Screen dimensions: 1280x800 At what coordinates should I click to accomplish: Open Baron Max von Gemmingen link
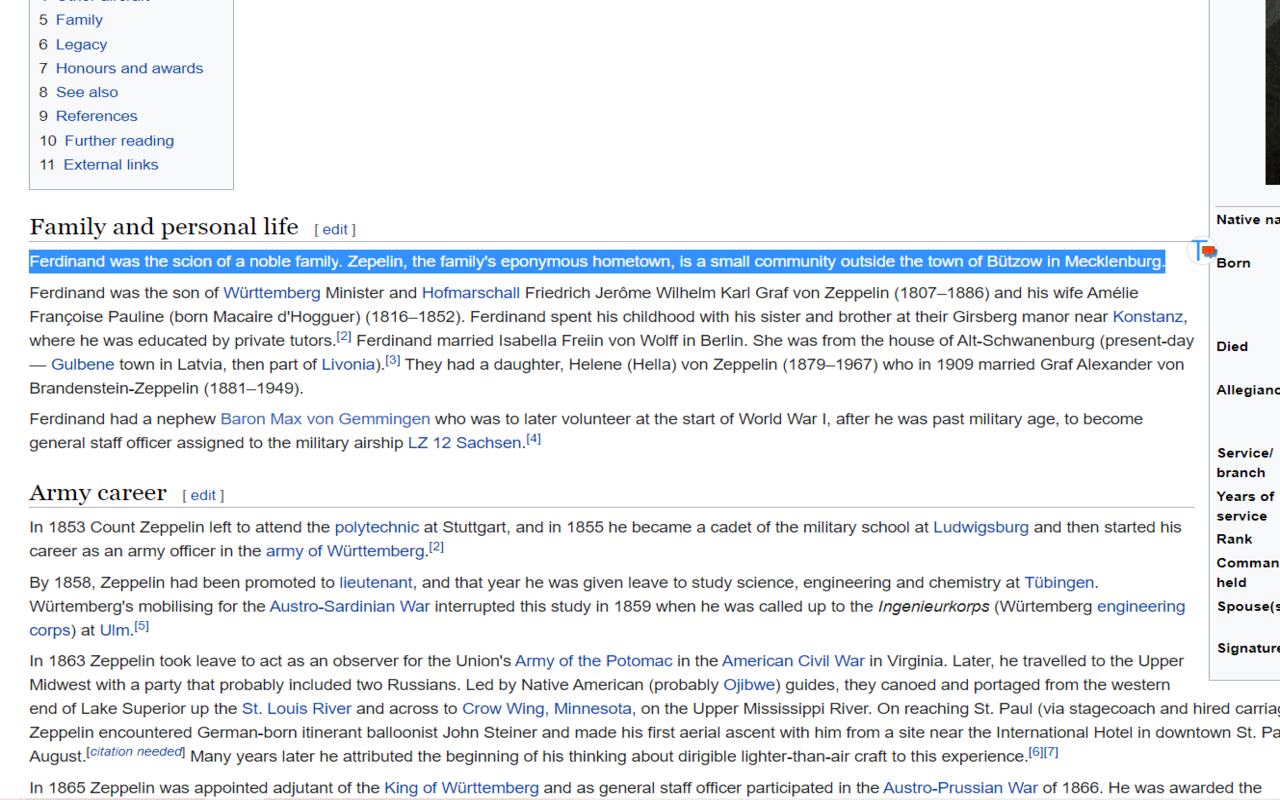tap(325, 419)
